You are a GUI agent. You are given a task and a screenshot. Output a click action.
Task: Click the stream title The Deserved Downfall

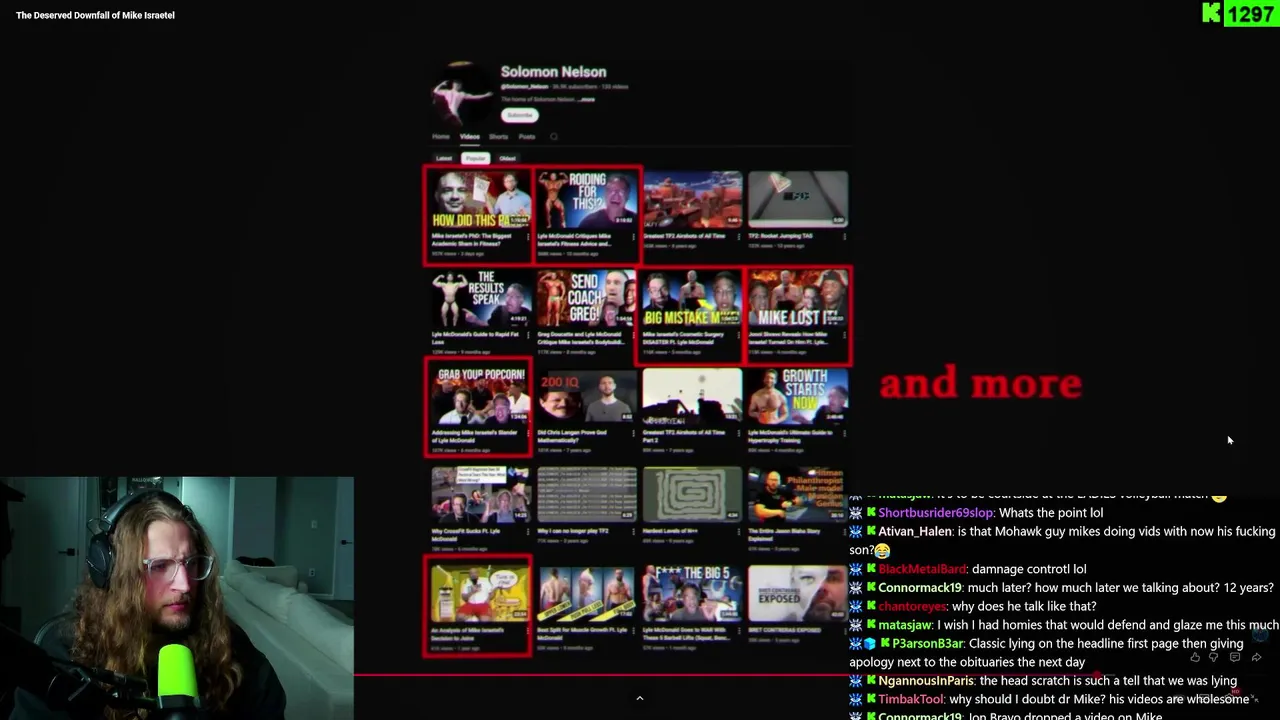click(95, 15)
